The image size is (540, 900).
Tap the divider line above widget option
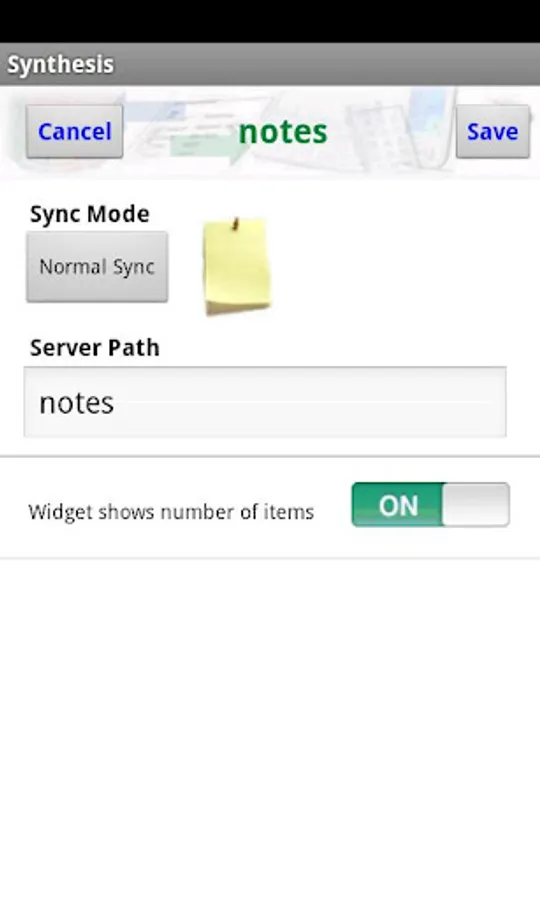[270, 457]
